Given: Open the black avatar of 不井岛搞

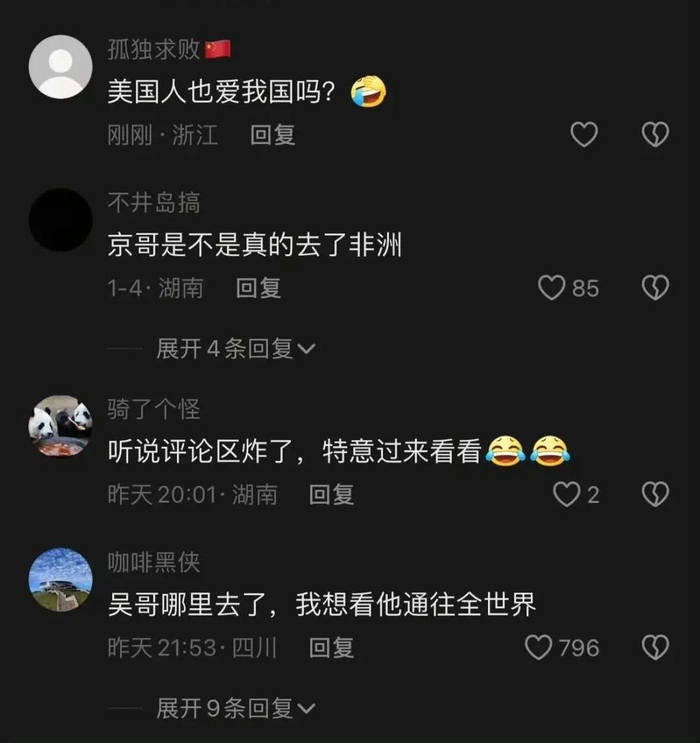Looking at the screenshot, I should click(x=61, y=220).
